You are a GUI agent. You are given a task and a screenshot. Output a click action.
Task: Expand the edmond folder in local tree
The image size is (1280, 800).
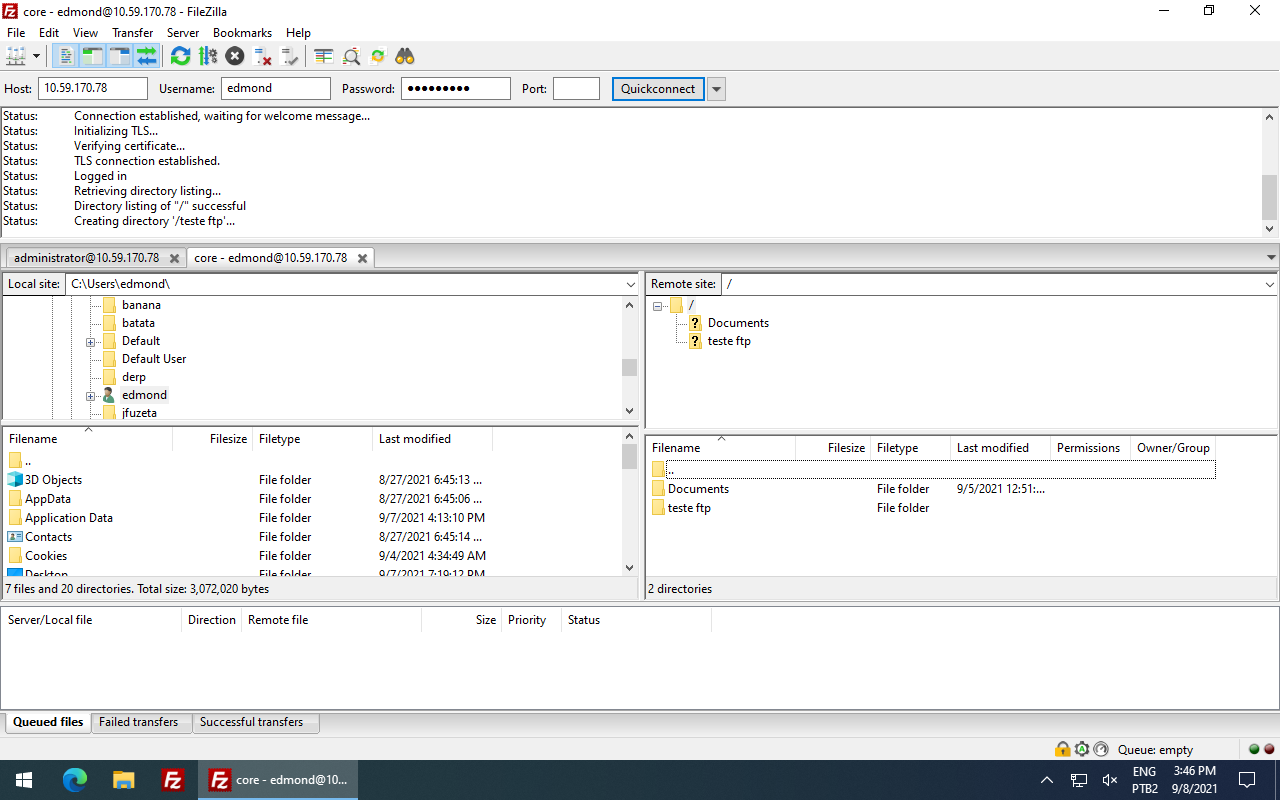tap(90, 394)
